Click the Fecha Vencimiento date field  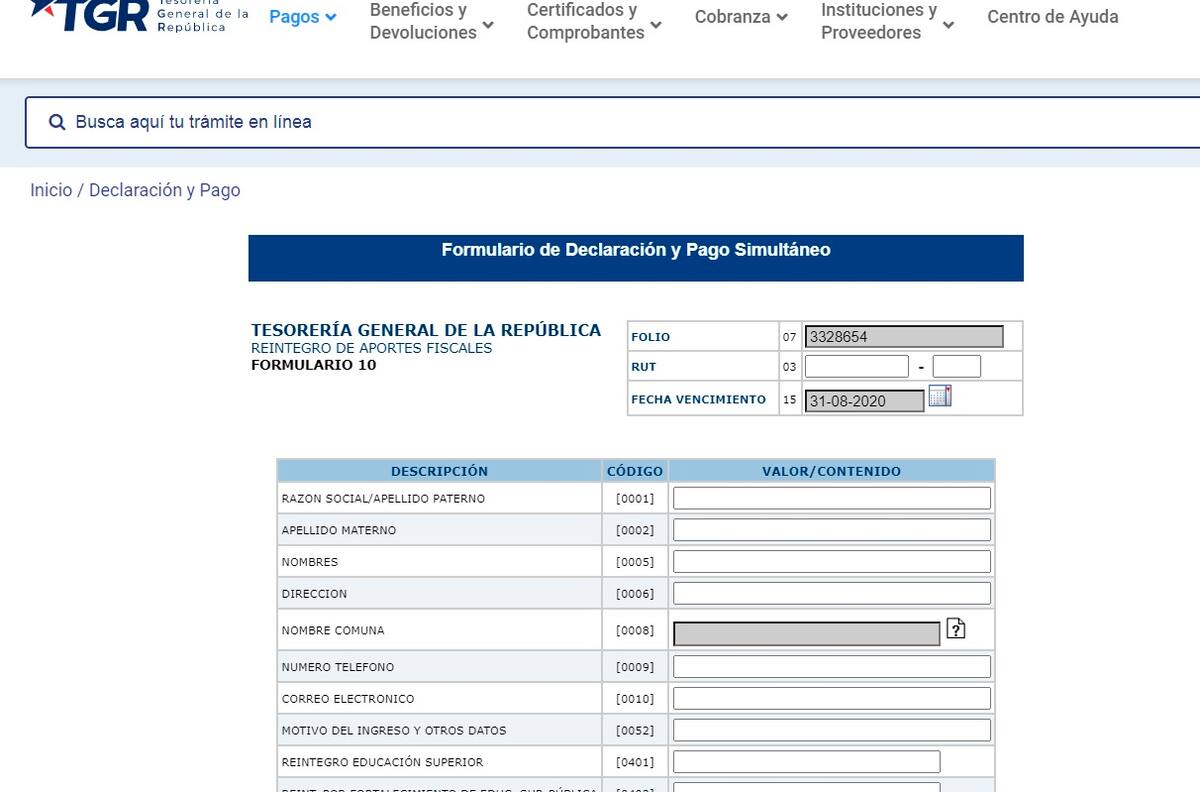[x=865, y=401]
